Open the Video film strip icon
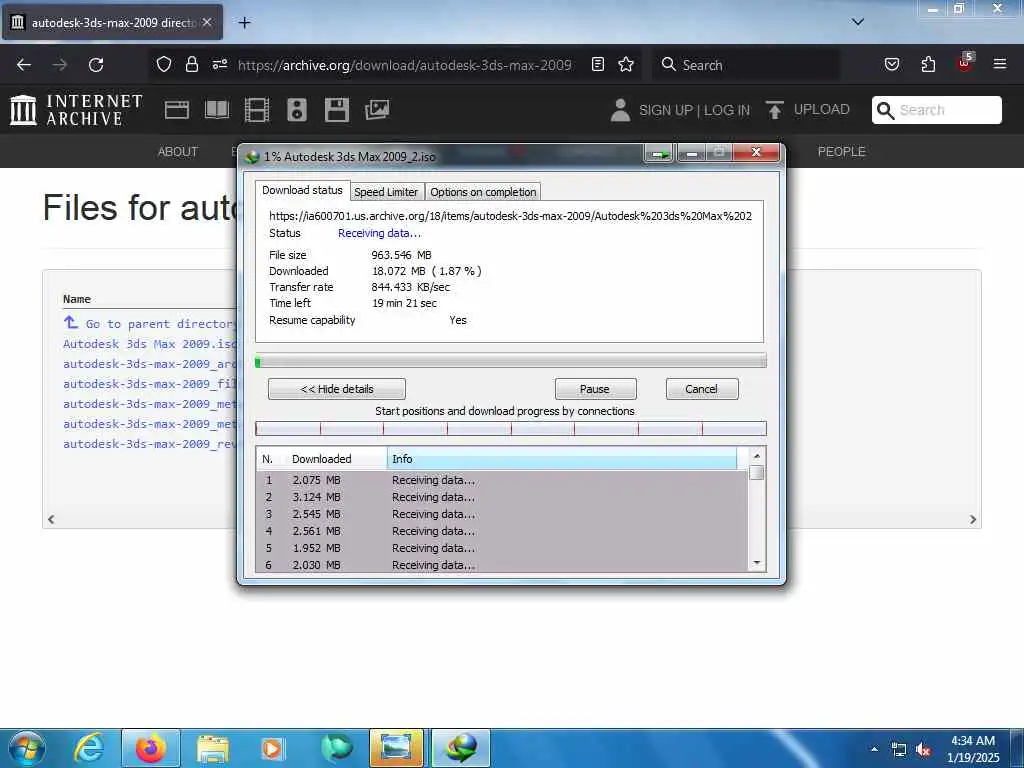1024x768 pixels. point(257,110)
